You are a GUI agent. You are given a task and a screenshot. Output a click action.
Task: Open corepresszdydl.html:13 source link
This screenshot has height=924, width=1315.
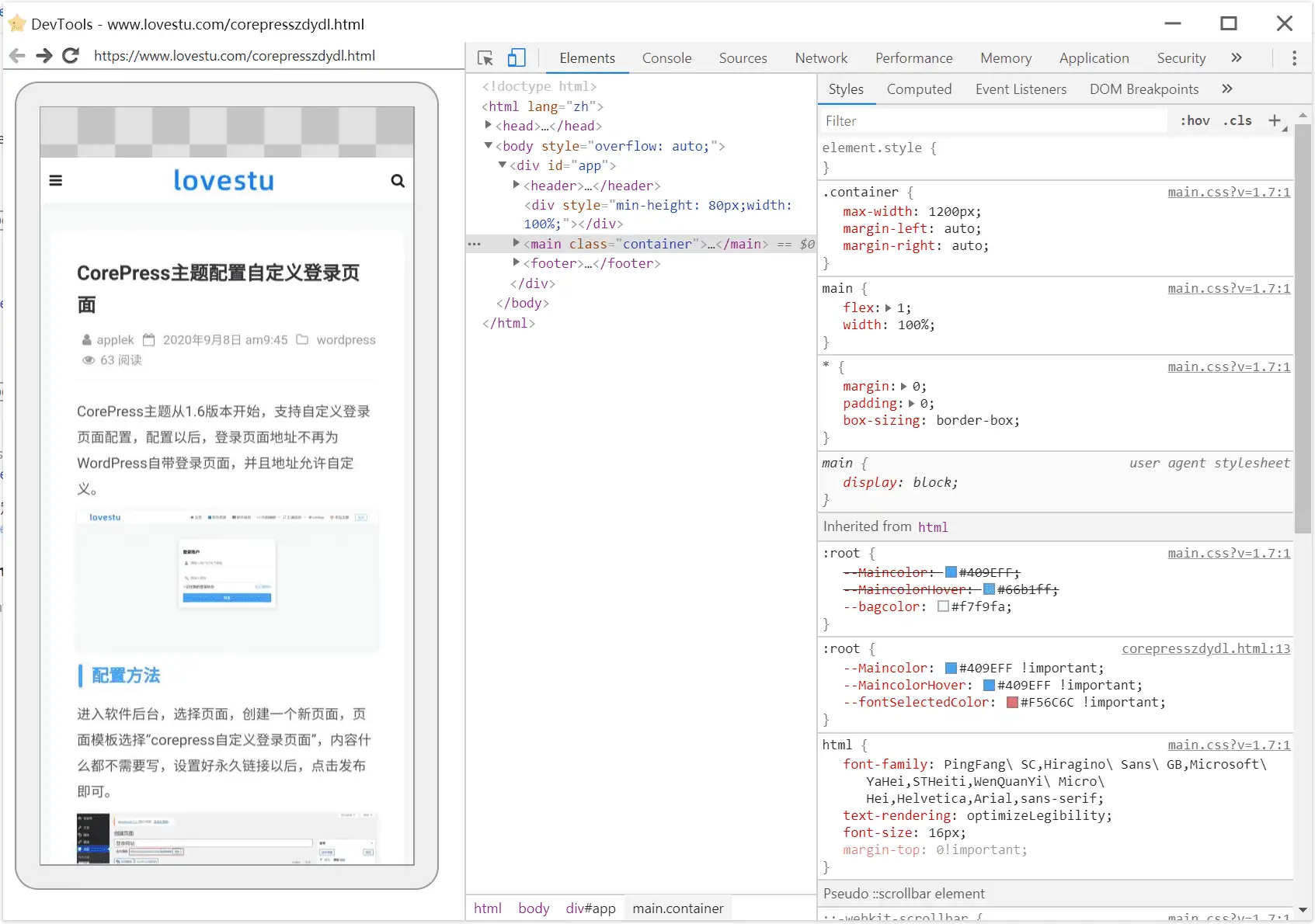1205,648
